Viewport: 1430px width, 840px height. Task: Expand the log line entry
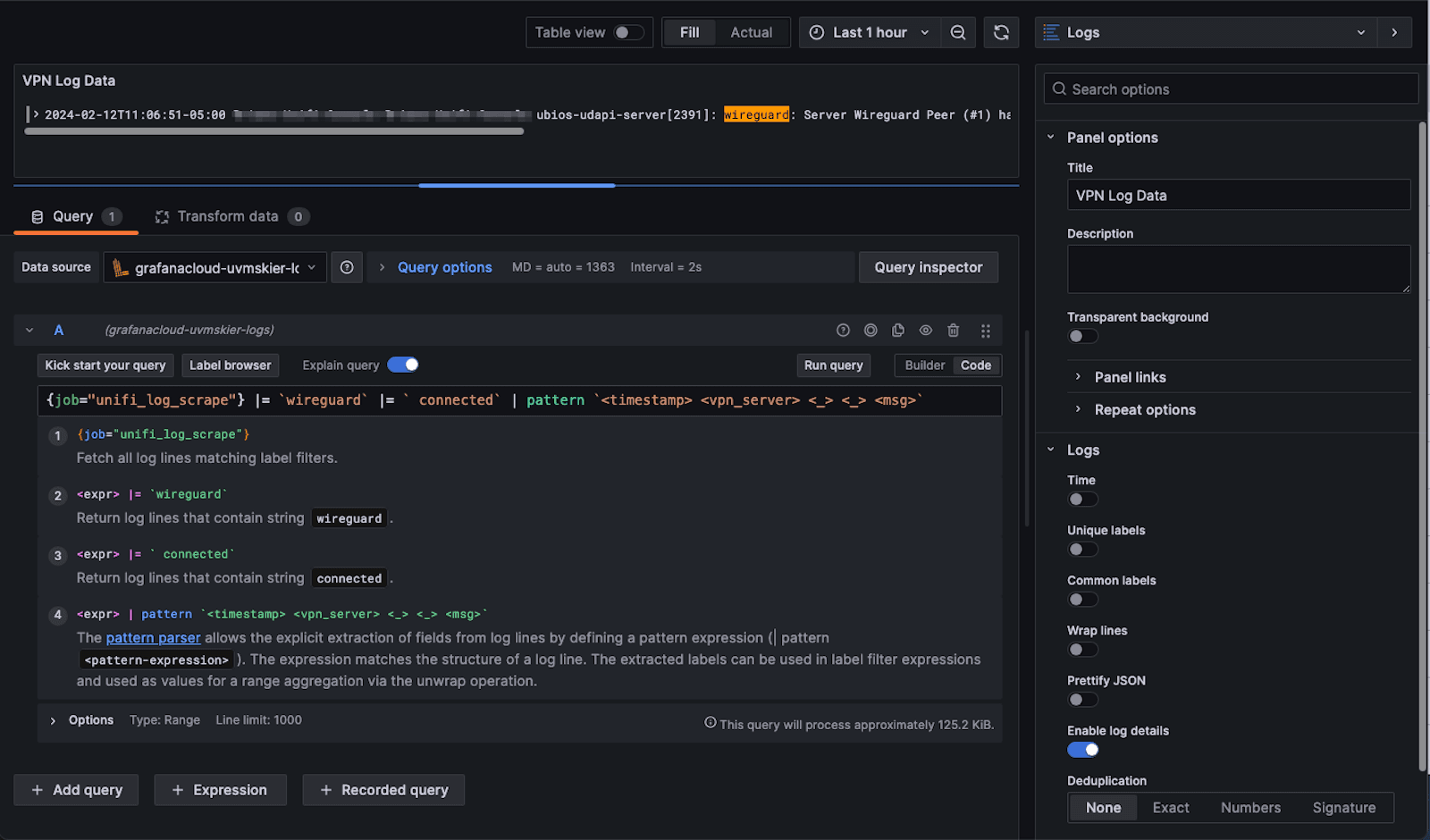[36, 114]
